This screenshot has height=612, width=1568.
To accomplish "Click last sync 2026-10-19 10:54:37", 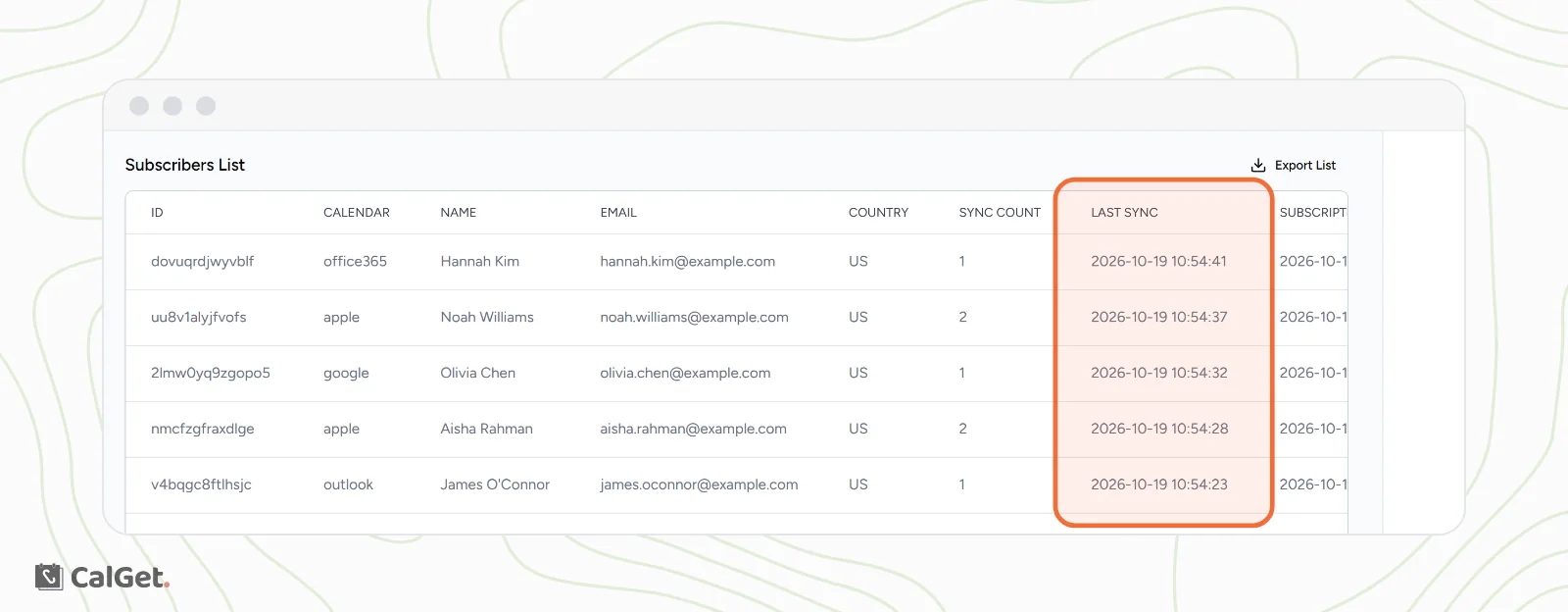I will [1158, 317].
